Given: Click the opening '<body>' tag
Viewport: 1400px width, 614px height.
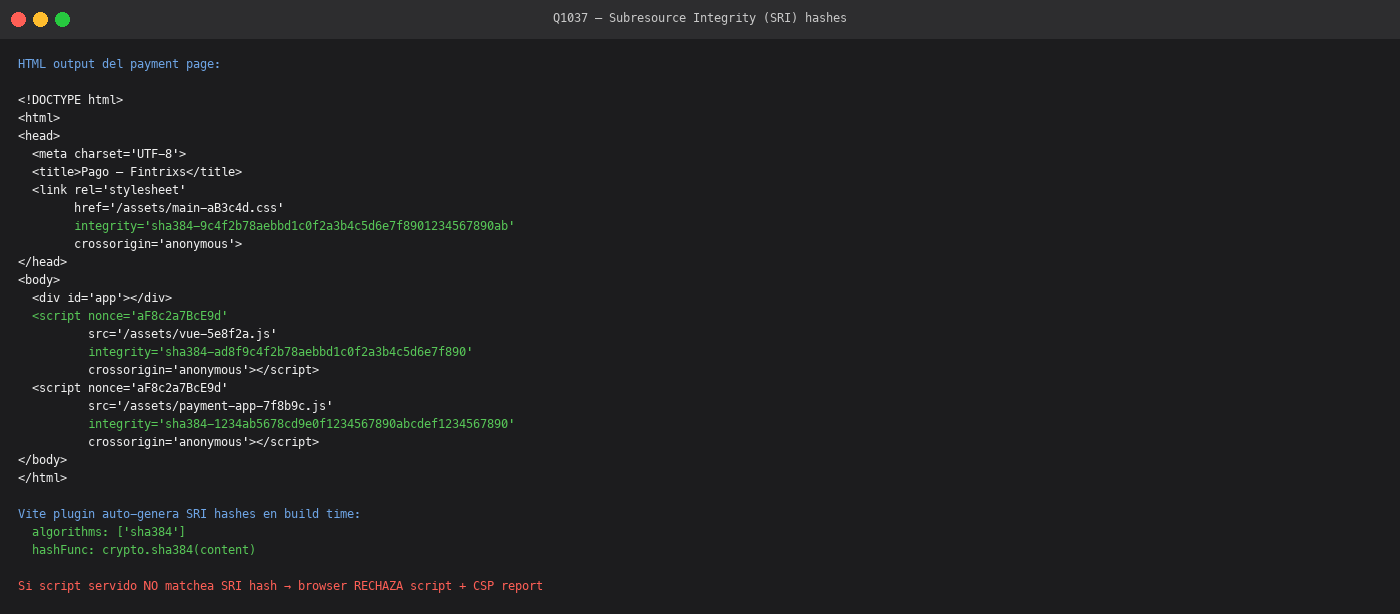Looking at the screenshot, I should [x=39, y=280].
